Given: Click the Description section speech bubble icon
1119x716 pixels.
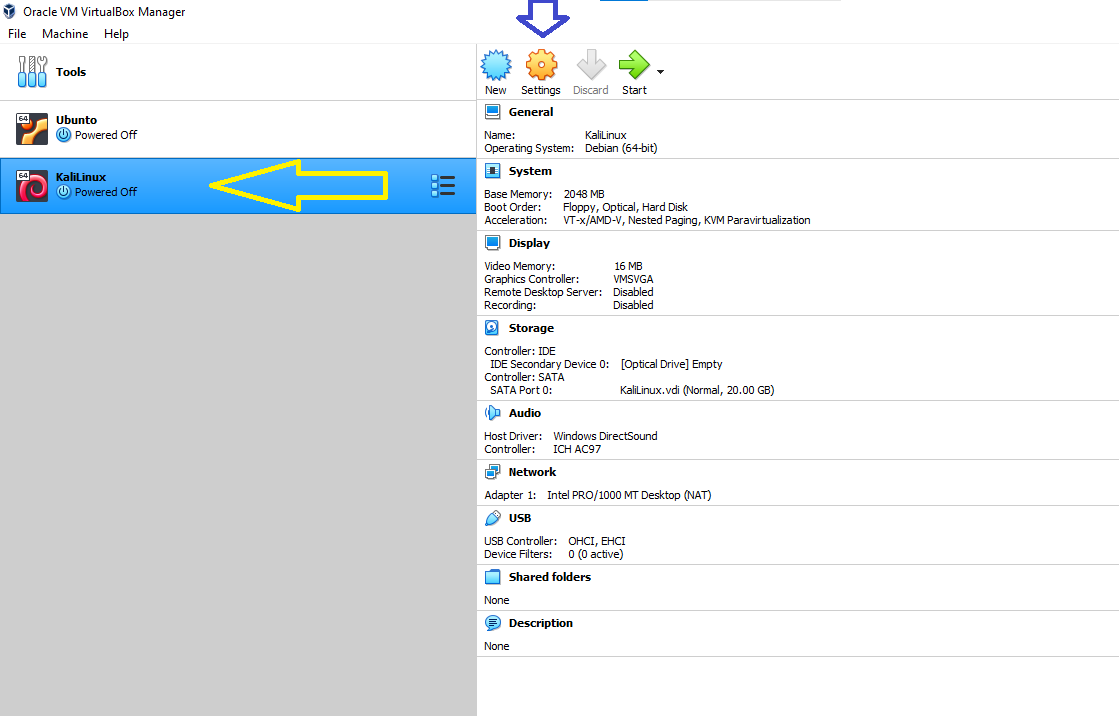Looking at the screenshot, I should [492, 623].
